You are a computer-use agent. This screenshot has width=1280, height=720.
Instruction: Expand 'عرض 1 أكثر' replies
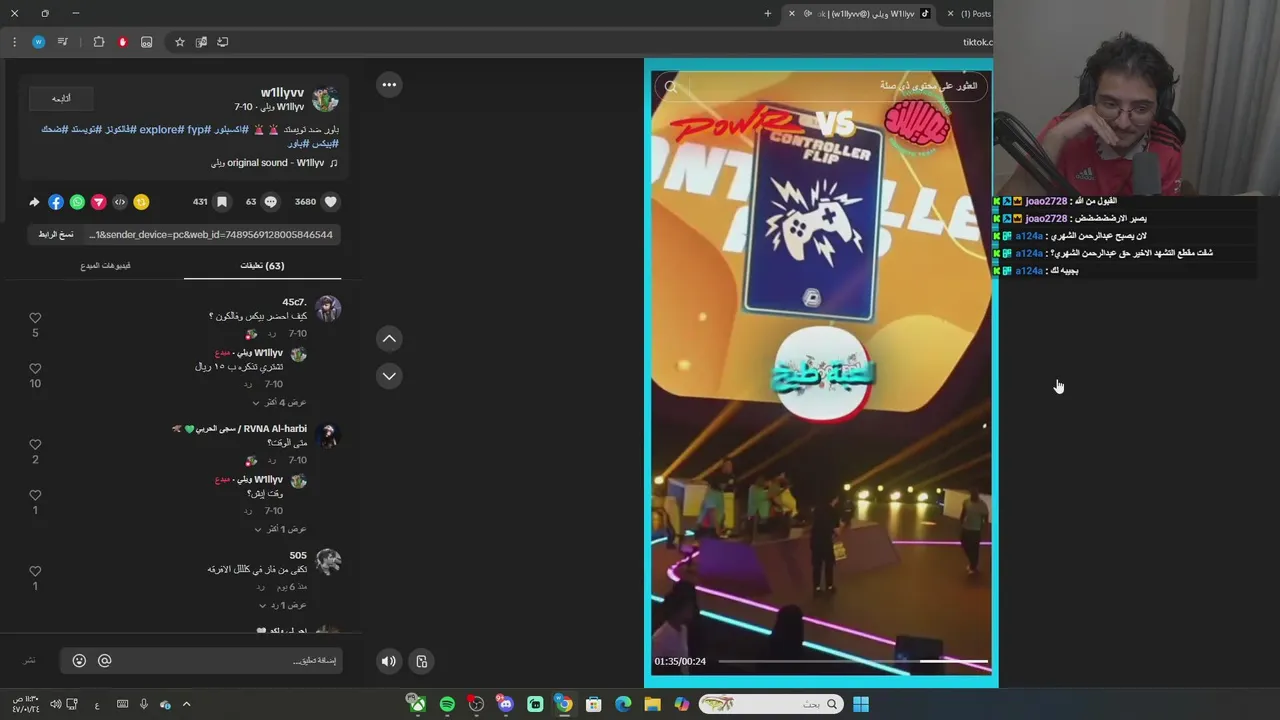coord(279,530)
